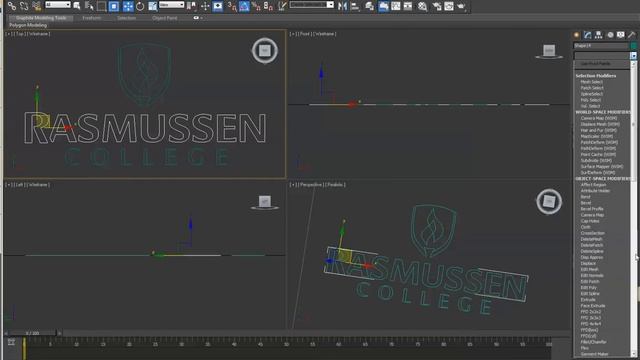Viewport: 640px width, 360px height.
Task: Activate the Select and Scale tool
Action: click(x=152, y=6)
